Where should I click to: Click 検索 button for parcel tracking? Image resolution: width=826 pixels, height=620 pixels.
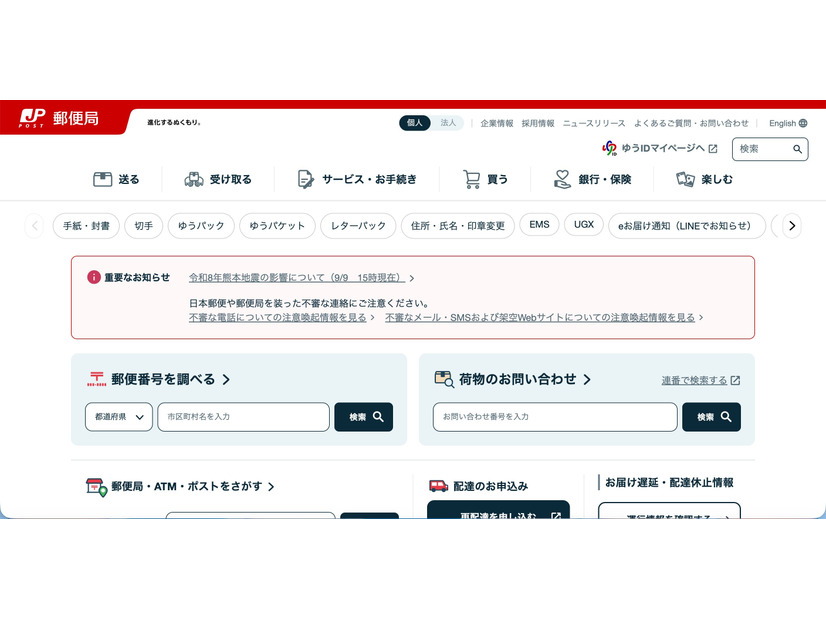[x=711, y=417]
